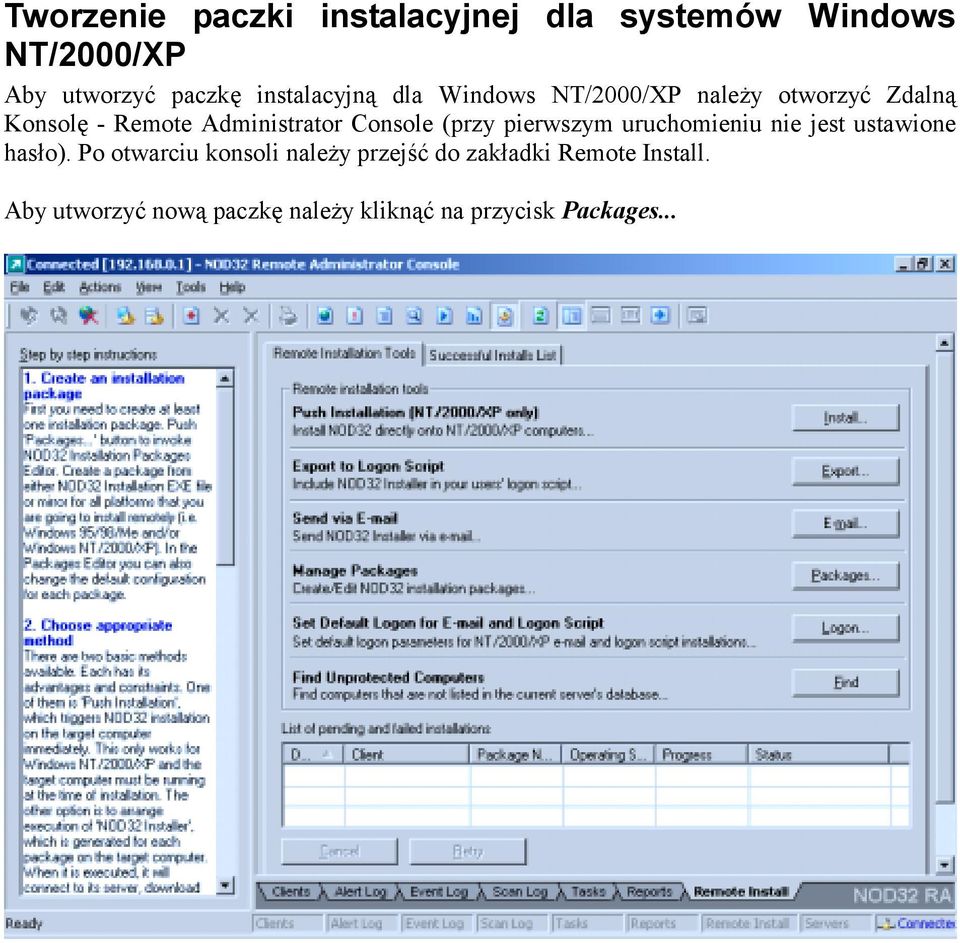Click the first toolbar icon (connect to server)
The width and height of the screenshot is (960, 943).
28,316
